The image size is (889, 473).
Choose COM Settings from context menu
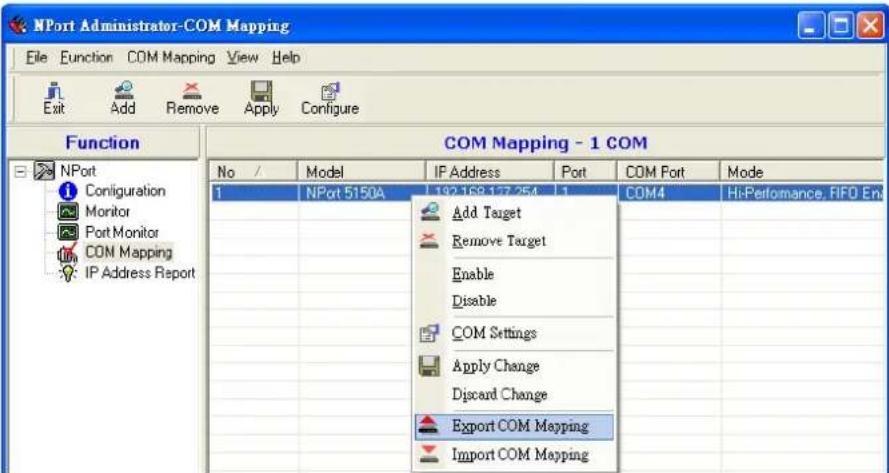click(x=515, y=333)
